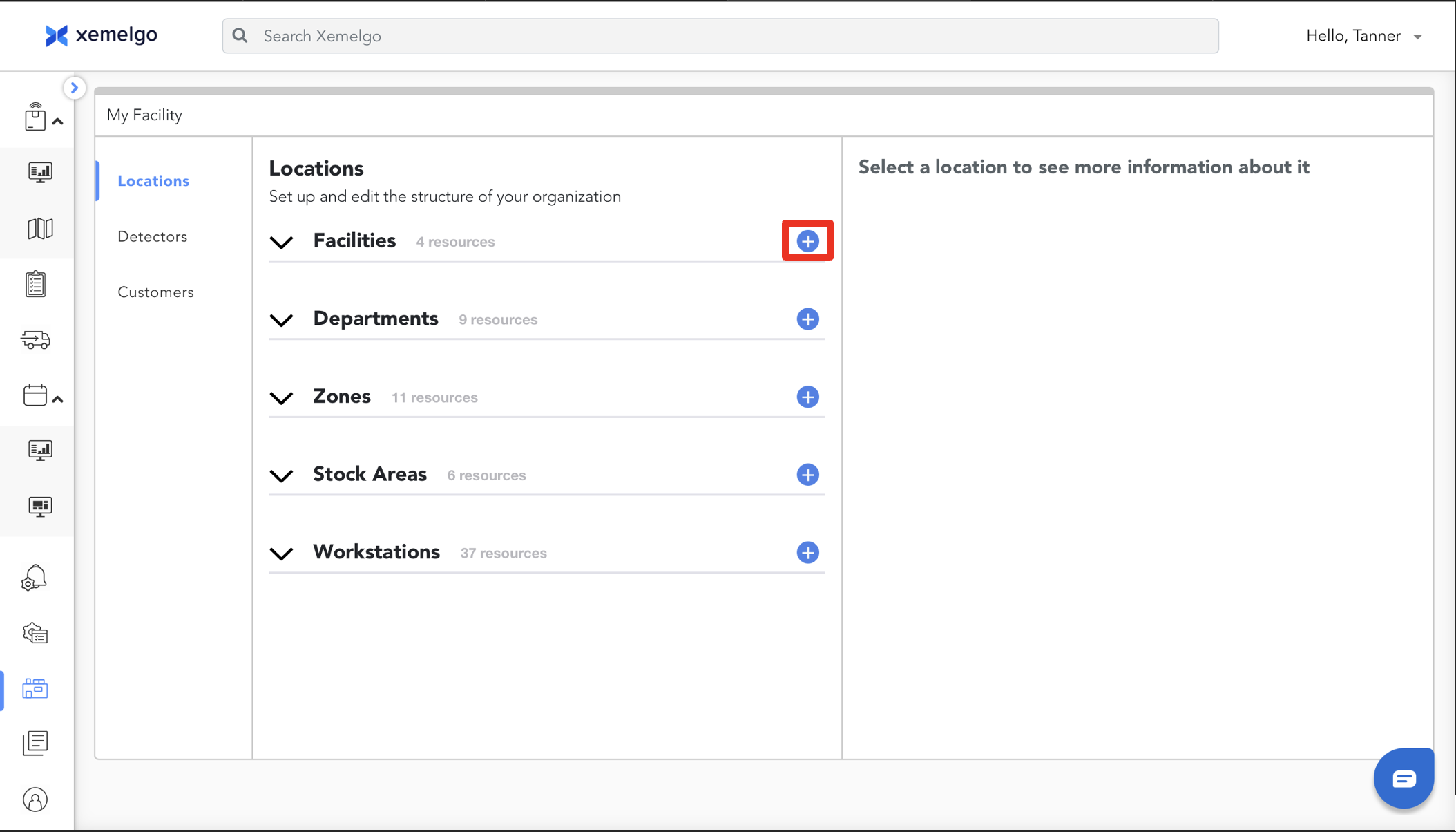
Task: Expand the Workstations section chevron
Action: coord(281,554)
